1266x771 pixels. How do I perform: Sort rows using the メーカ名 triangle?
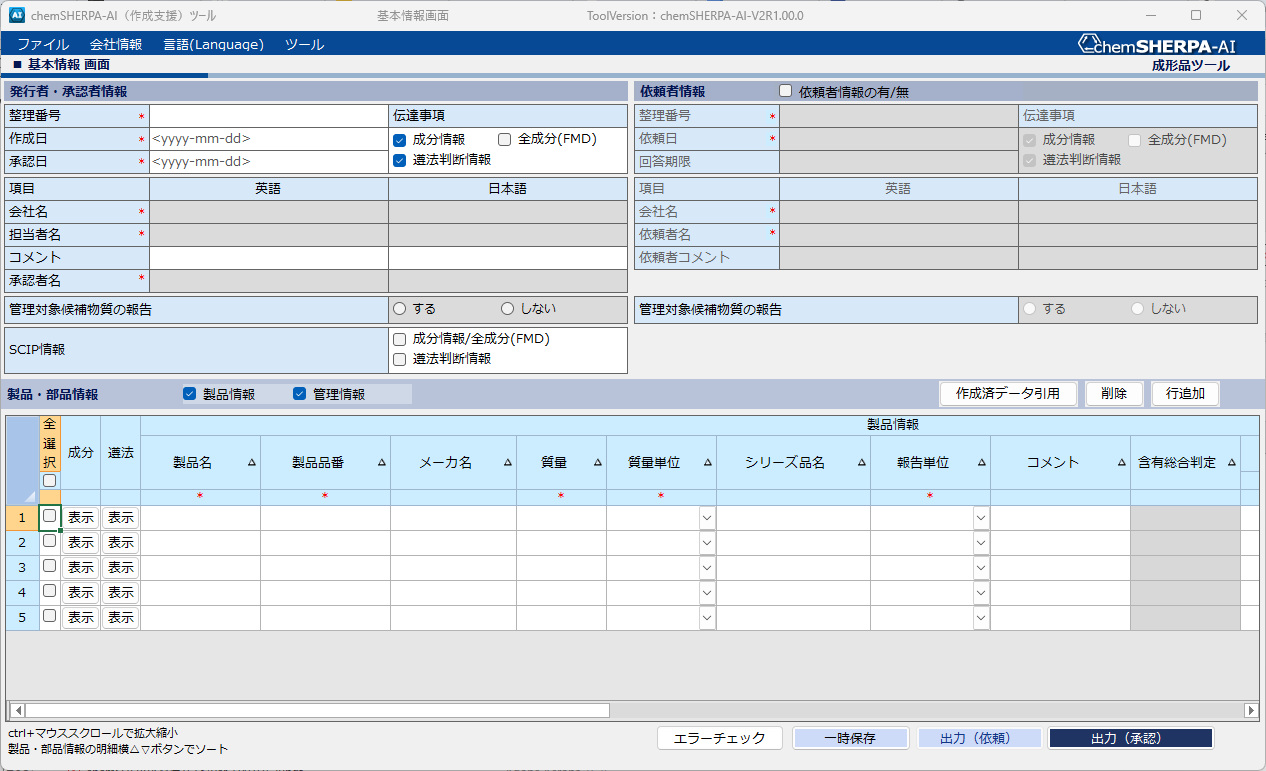507,463
